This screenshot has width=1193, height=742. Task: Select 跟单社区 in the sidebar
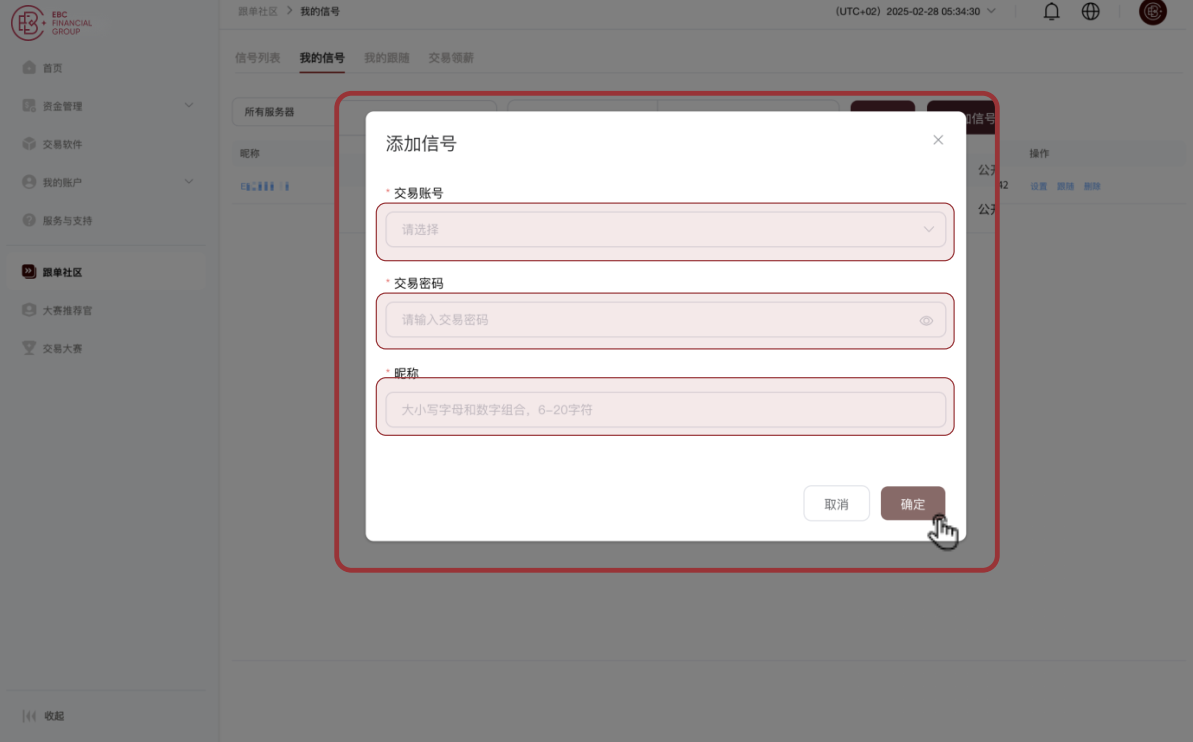pos(105,272)
